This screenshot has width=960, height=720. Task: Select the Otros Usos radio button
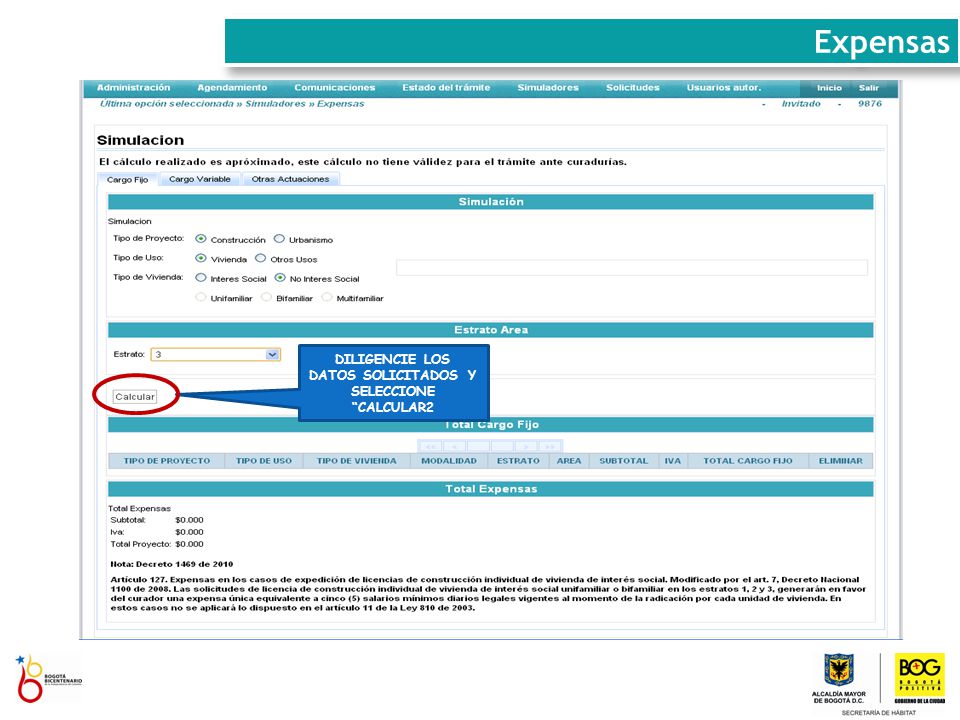point(260,258)
